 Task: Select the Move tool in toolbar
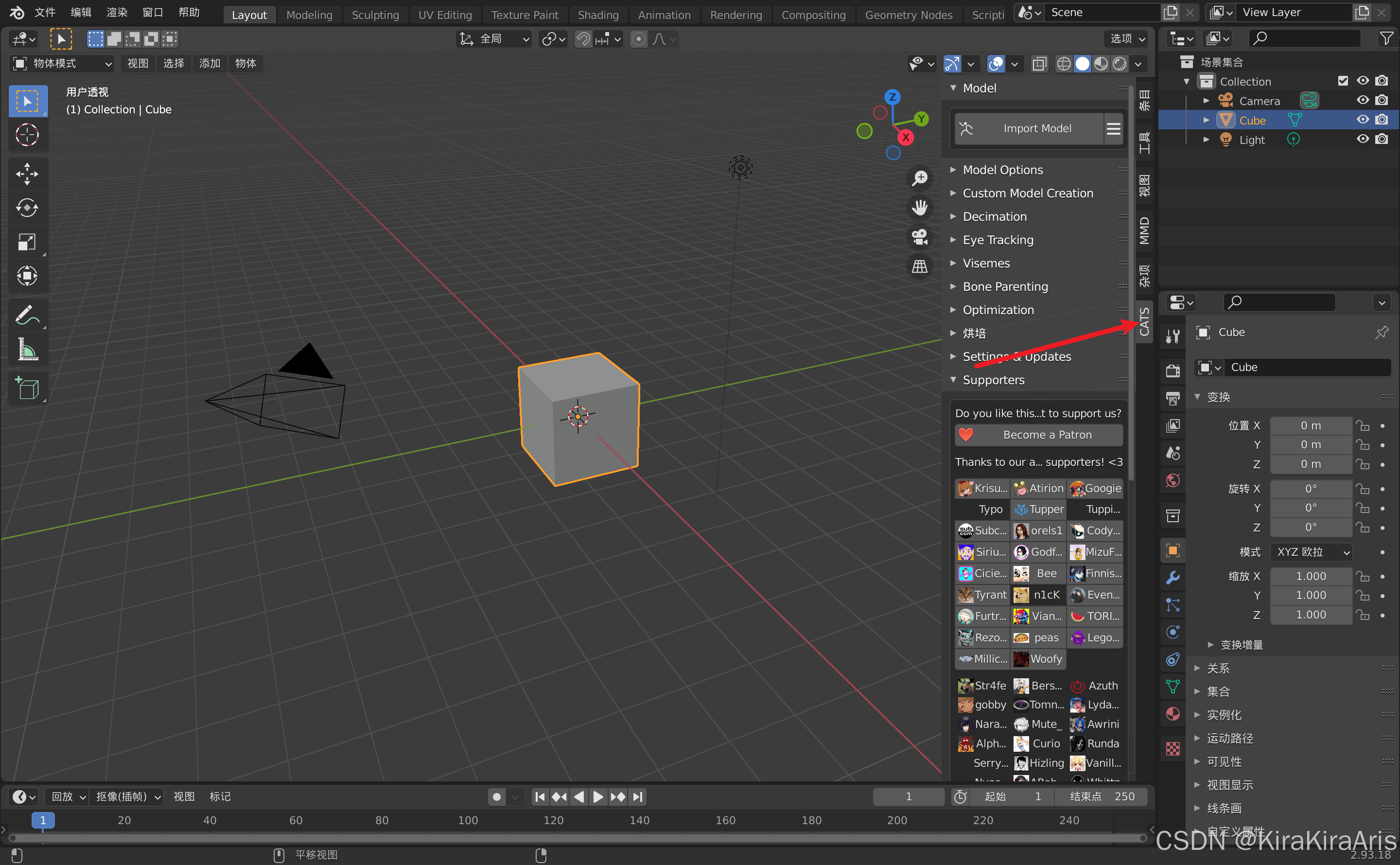pyautogui.click(x=27, y=174)
